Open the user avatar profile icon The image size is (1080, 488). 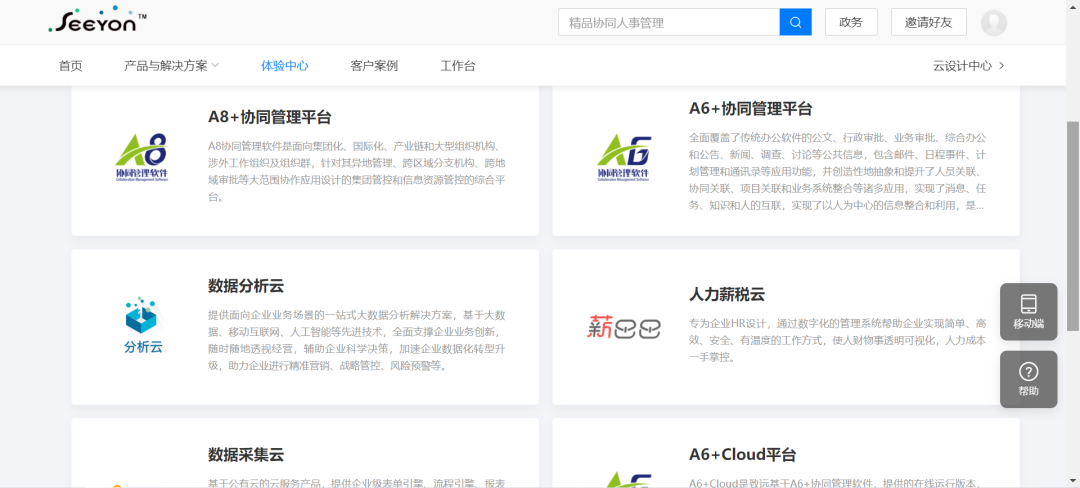[993, 22]
